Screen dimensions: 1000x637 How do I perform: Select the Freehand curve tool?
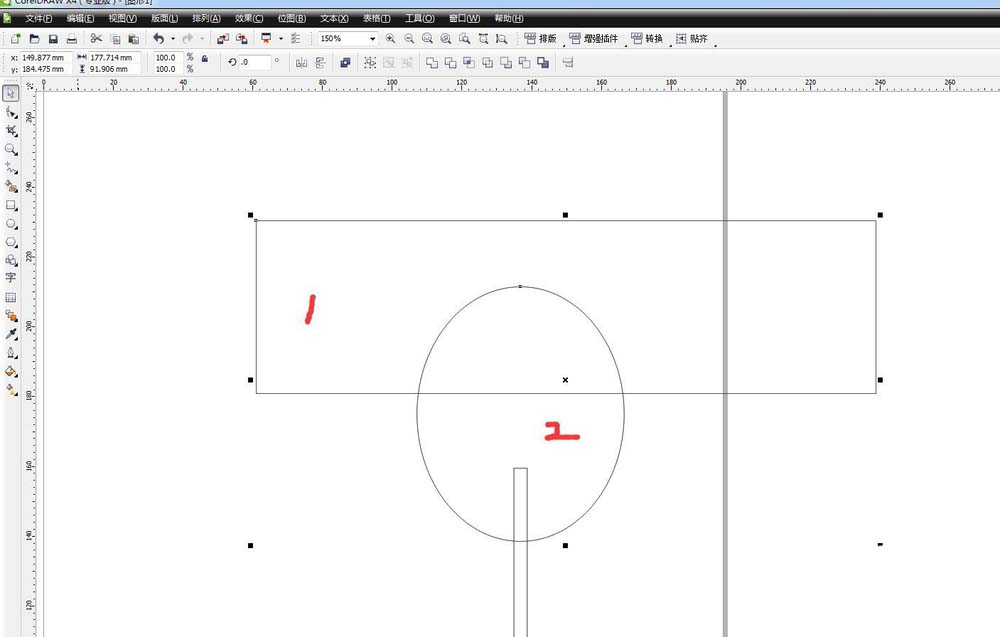[x=11, y=168]
